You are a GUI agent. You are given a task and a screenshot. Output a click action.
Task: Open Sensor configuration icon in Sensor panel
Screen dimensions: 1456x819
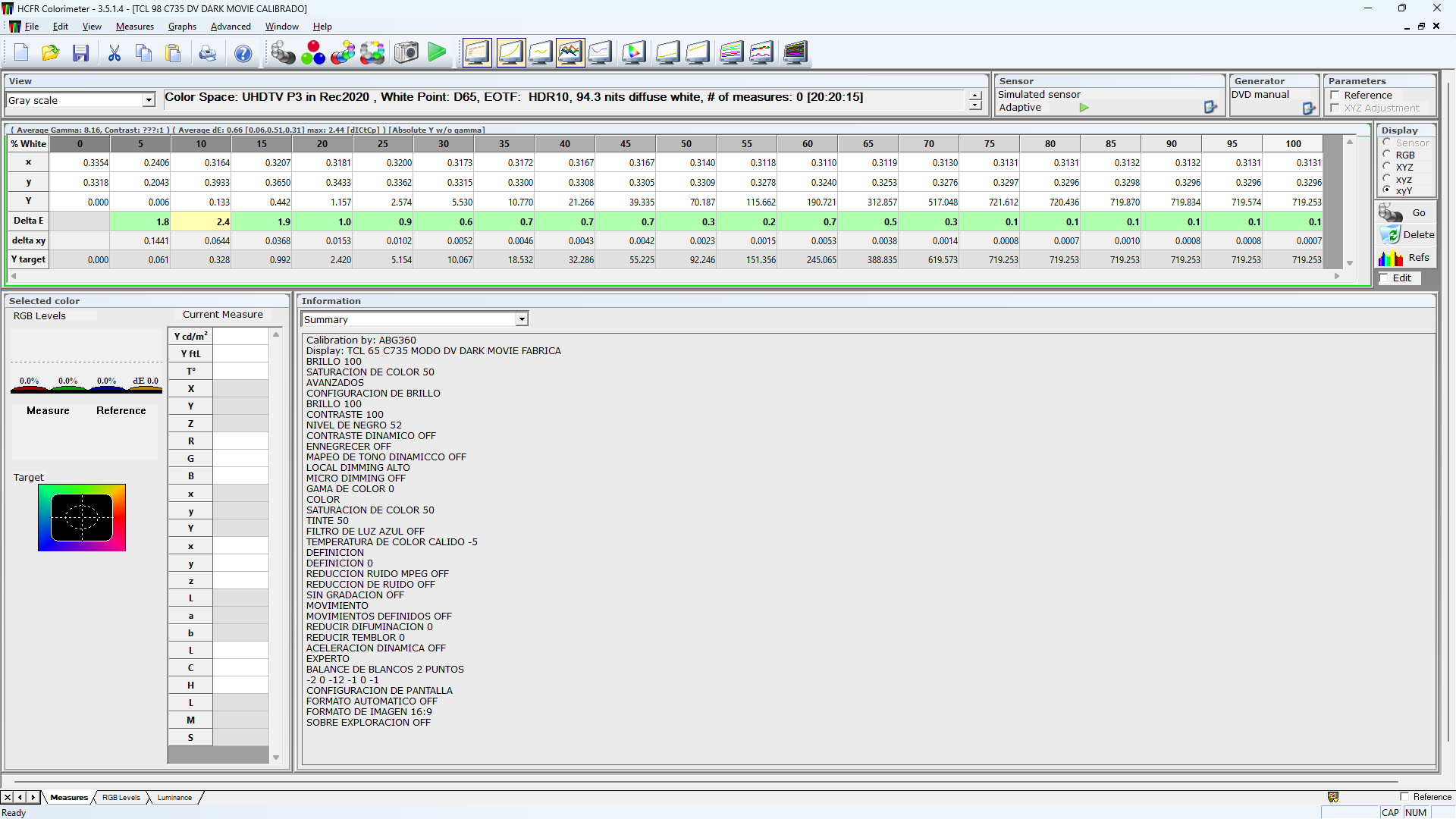tap(1210, 108)
